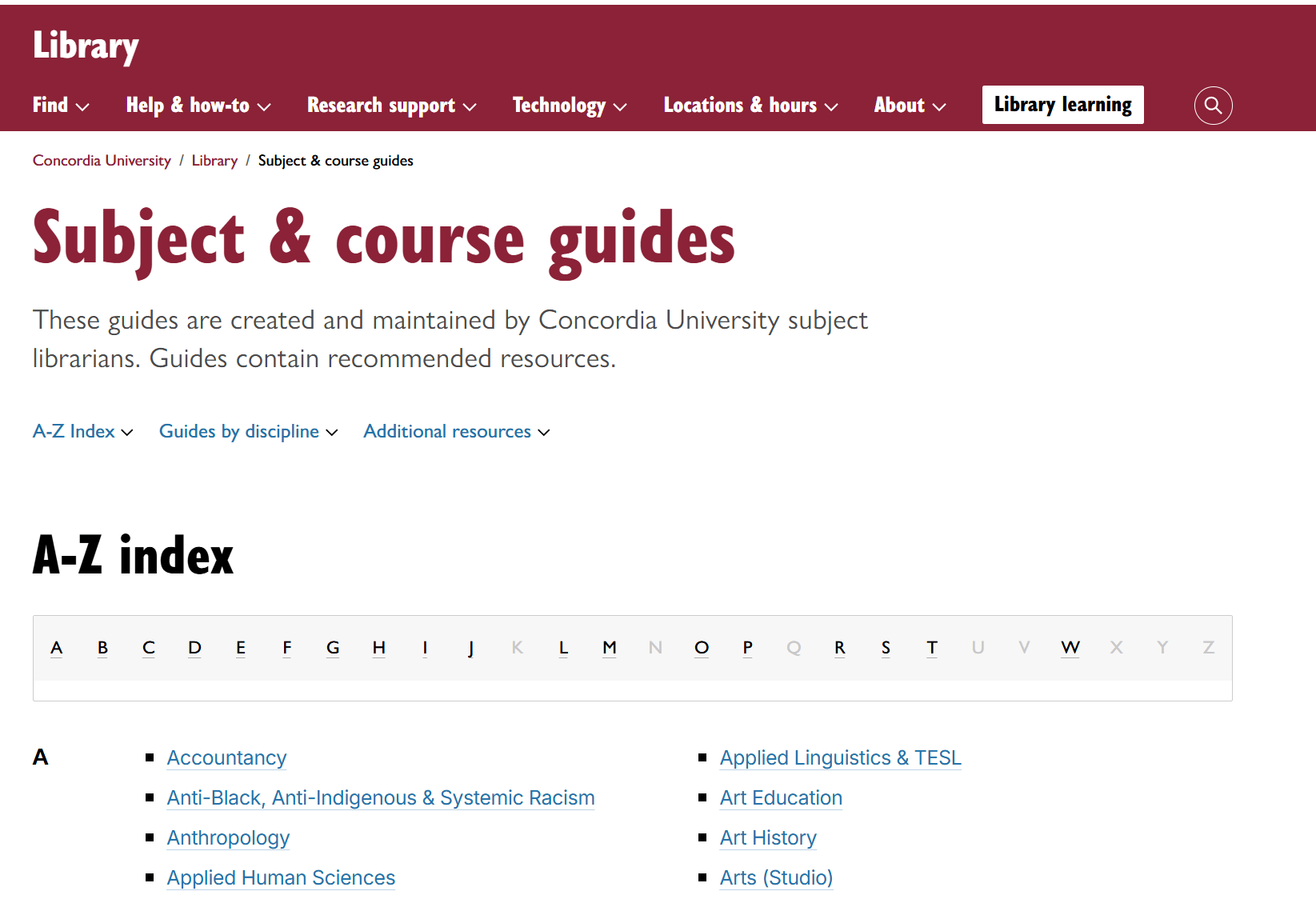
Task: Open the Library learning button
Action: click(1062, 105)
